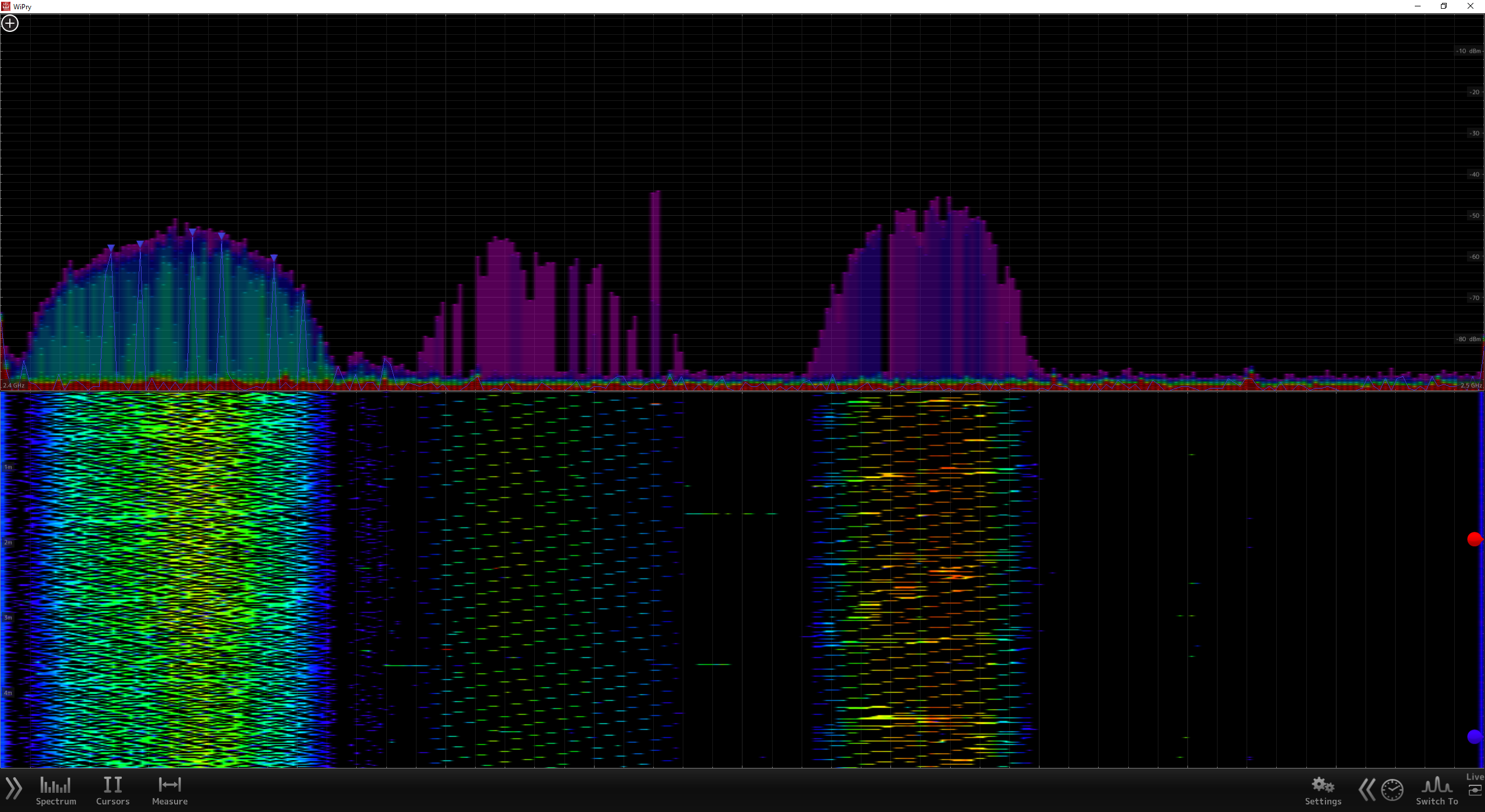1485x812 pixels.
Task: Select the highest blue peak marker triangle
Action: pos(192,232)
